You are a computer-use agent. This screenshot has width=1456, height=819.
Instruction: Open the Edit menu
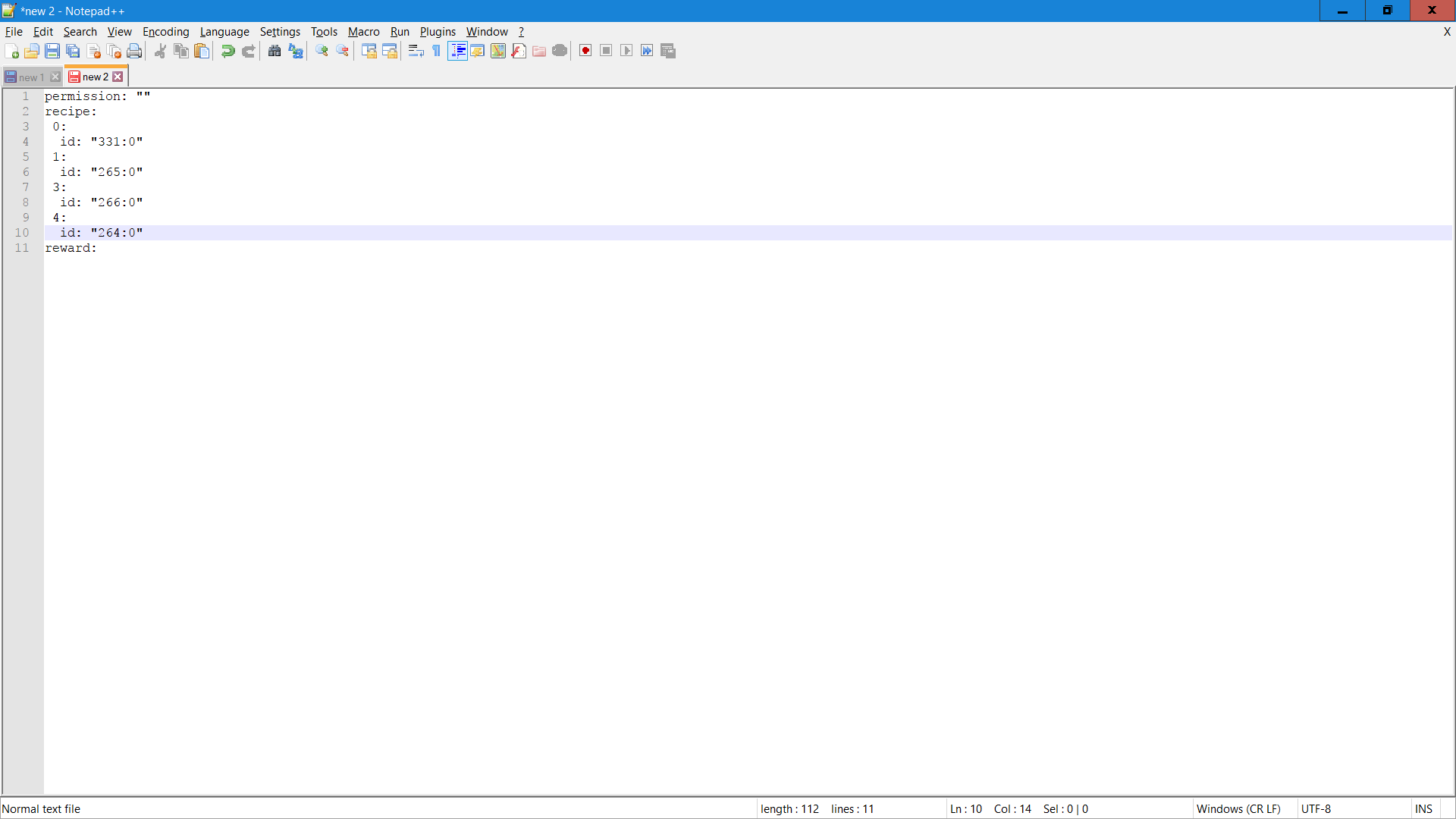click(43, 32)
